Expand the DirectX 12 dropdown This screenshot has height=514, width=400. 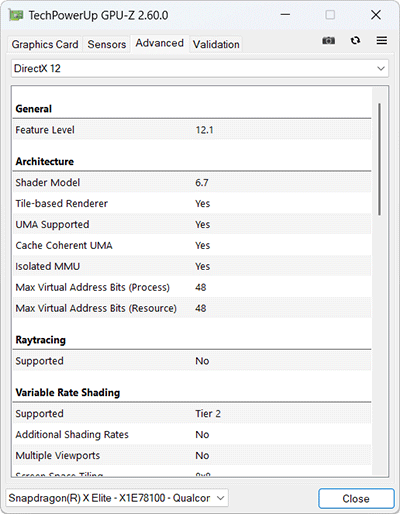(200, 68)
